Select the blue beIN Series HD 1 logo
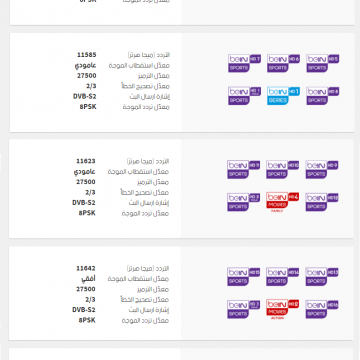360x360 pixels. (283, 96)
